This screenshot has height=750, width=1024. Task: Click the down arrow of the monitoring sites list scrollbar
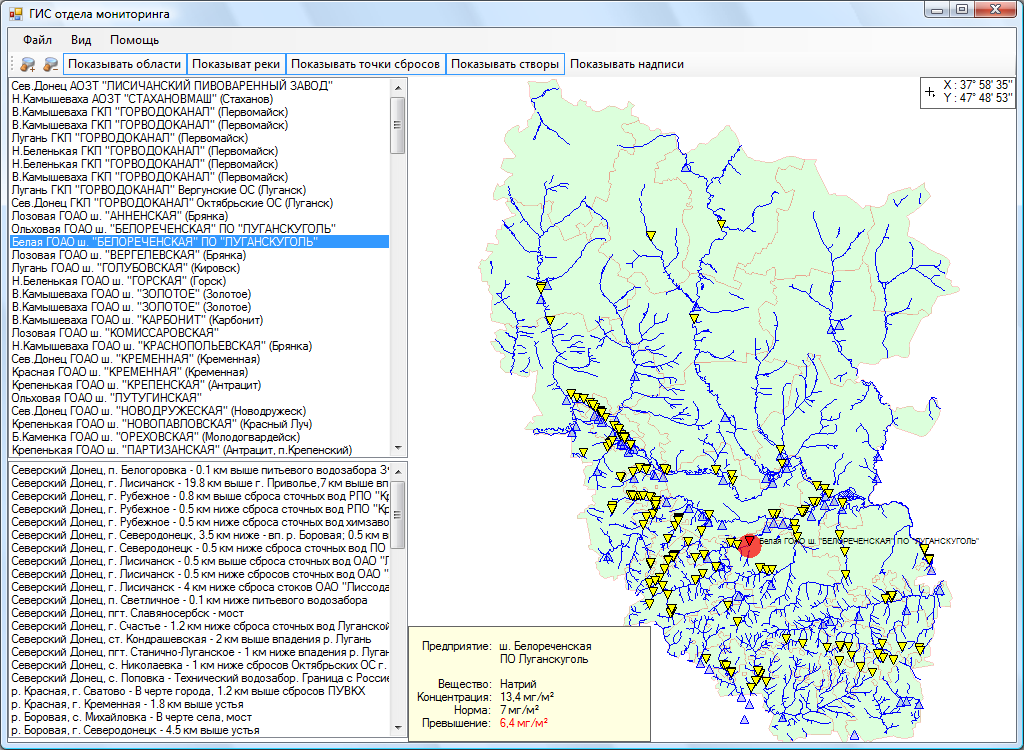[398, 727]
